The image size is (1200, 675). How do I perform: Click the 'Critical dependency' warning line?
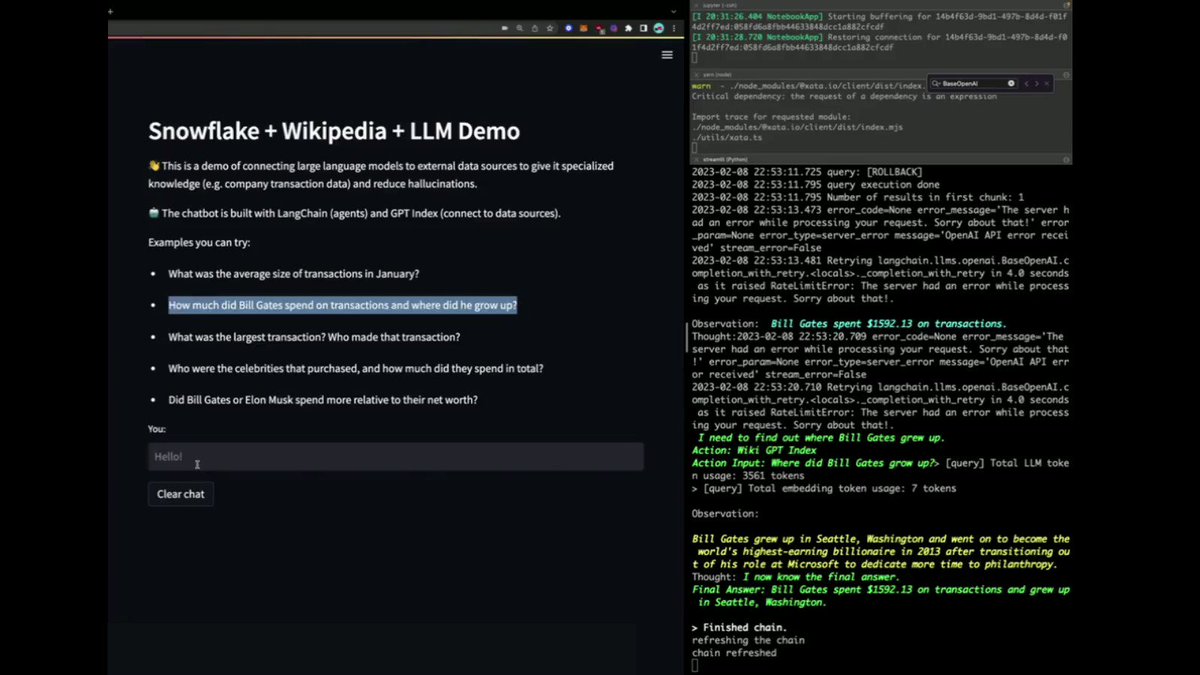[844, 97]
